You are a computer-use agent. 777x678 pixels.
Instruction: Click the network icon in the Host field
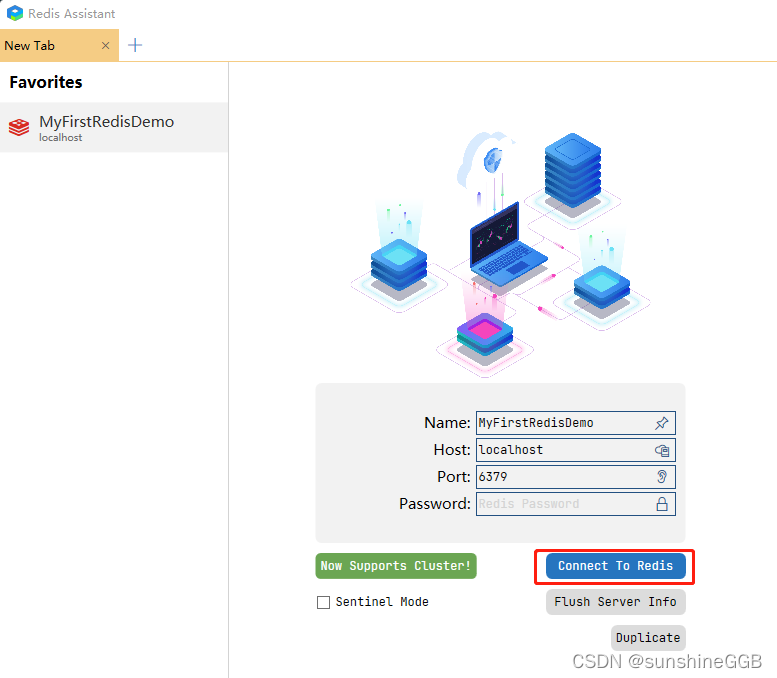tap(662, 450)
